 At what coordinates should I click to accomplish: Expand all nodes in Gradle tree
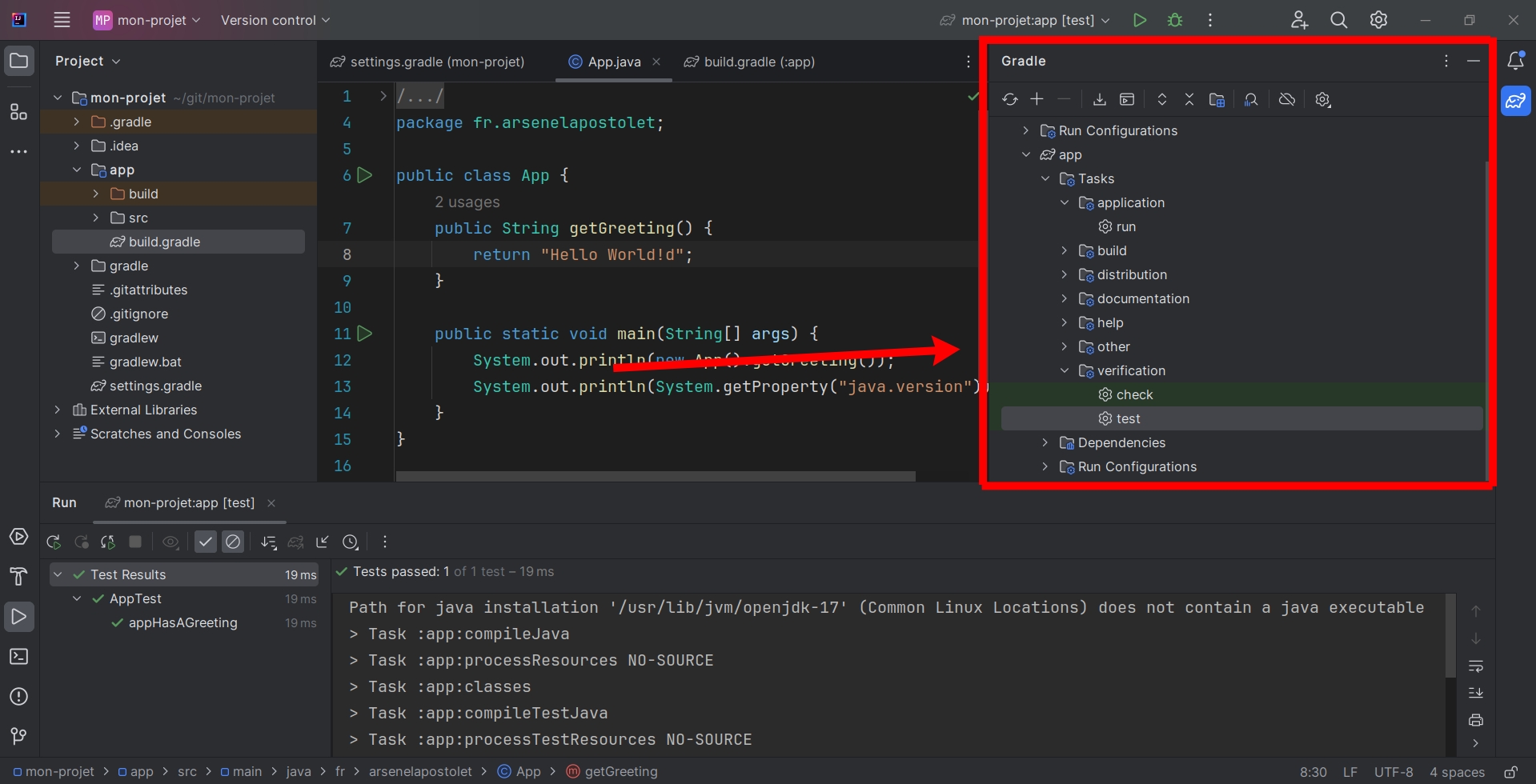point(1161,99)
